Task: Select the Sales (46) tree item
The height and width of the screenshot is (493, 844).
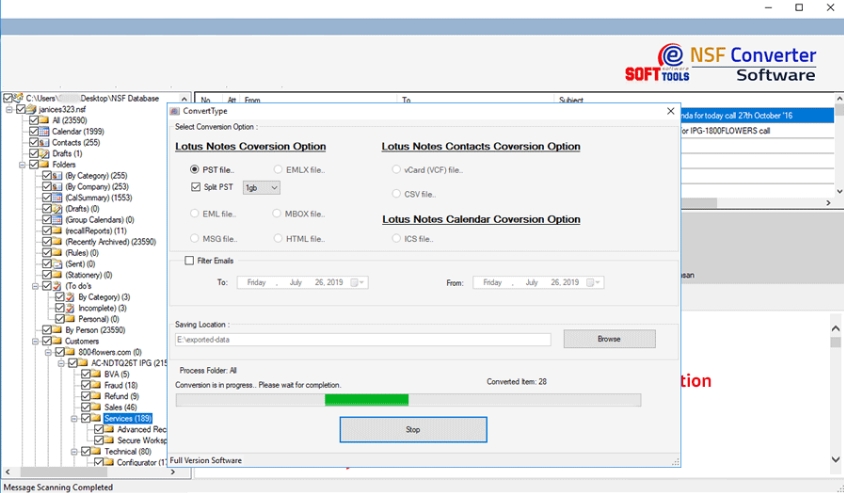Action: click(x=120, y=407)
